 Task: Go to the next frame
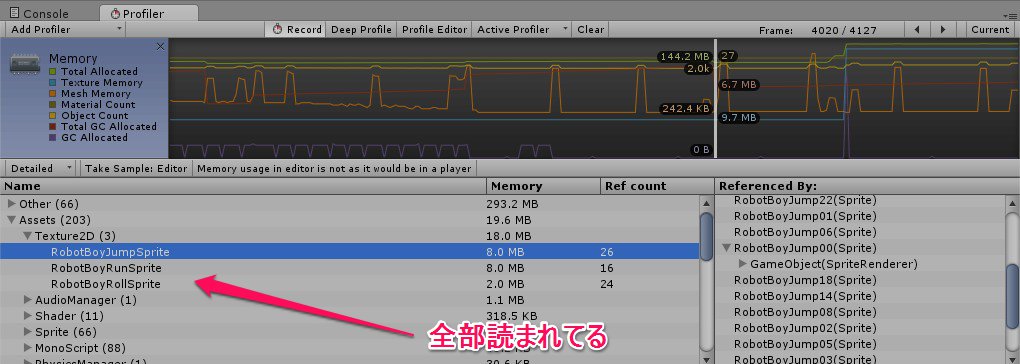(x=943, y=29)
